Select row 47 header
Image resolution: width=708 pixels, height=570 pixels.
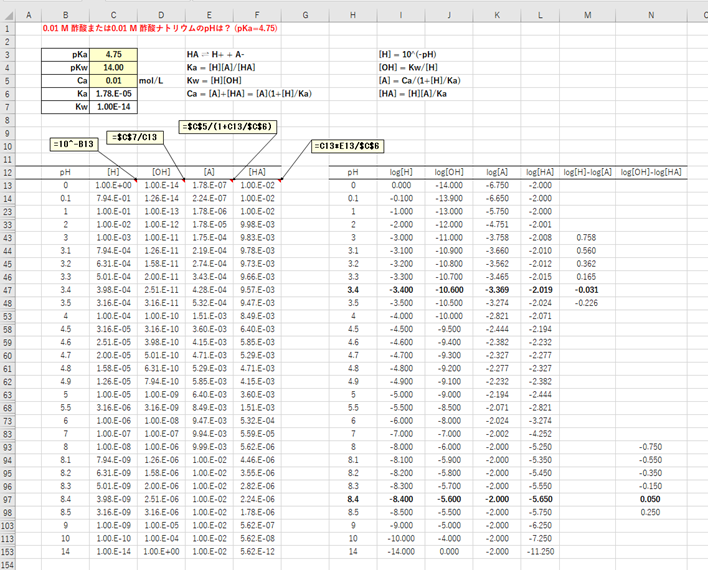tap(8, 290)
